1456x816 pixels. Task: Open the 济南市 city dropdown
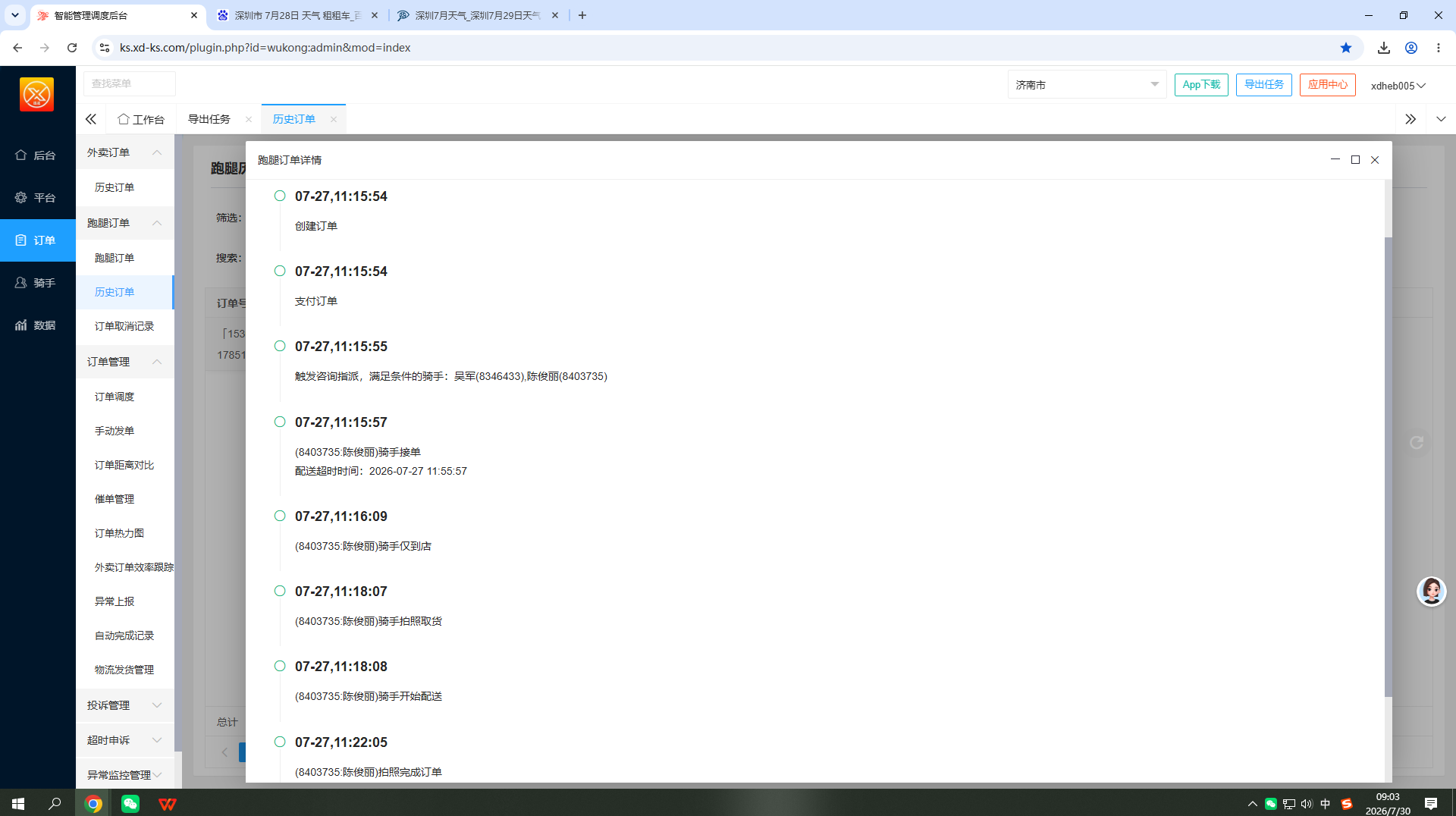tap(1087, 84)
